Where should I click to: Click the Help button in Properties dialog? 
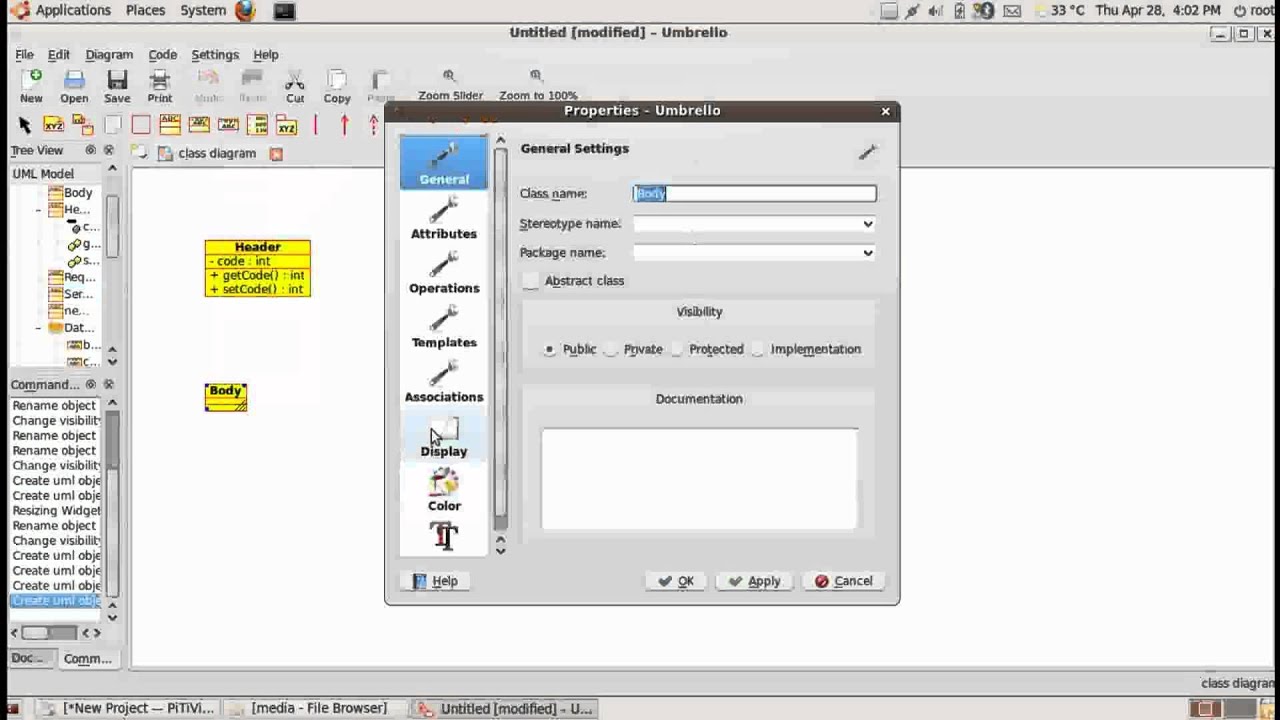coord(436,581)
